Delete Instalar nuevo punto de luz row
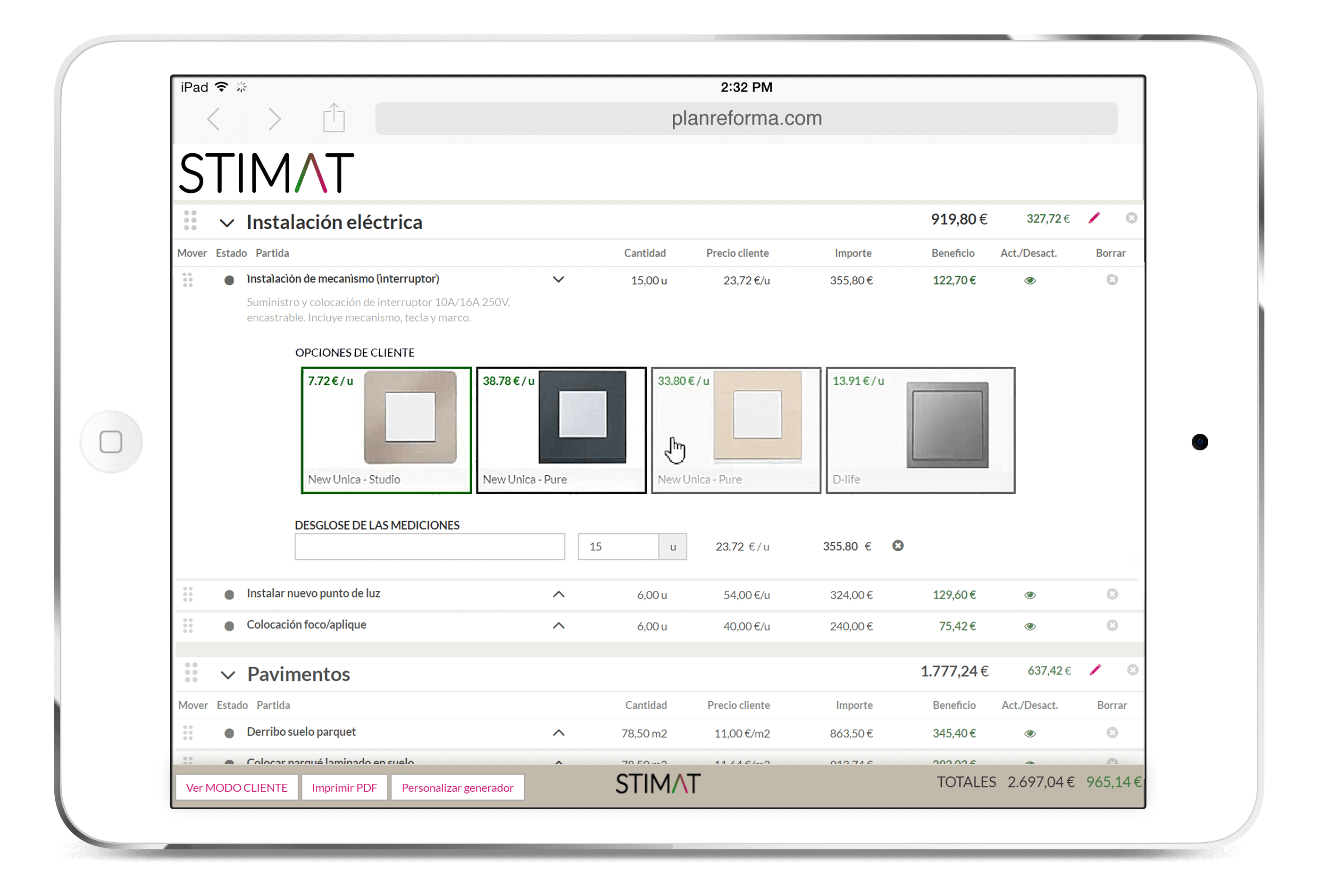Screen dimensions: 1321x896 point(1112,594)
